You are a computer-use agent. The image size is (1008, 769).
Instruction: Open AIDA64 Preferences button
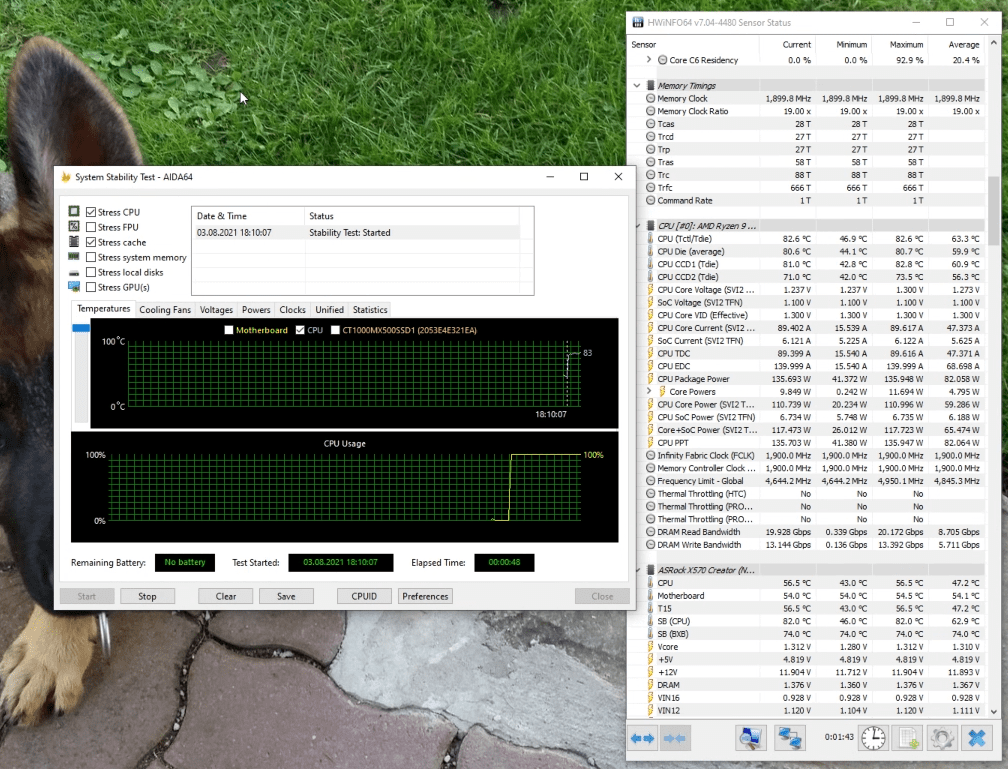click(x=425, y=596)
